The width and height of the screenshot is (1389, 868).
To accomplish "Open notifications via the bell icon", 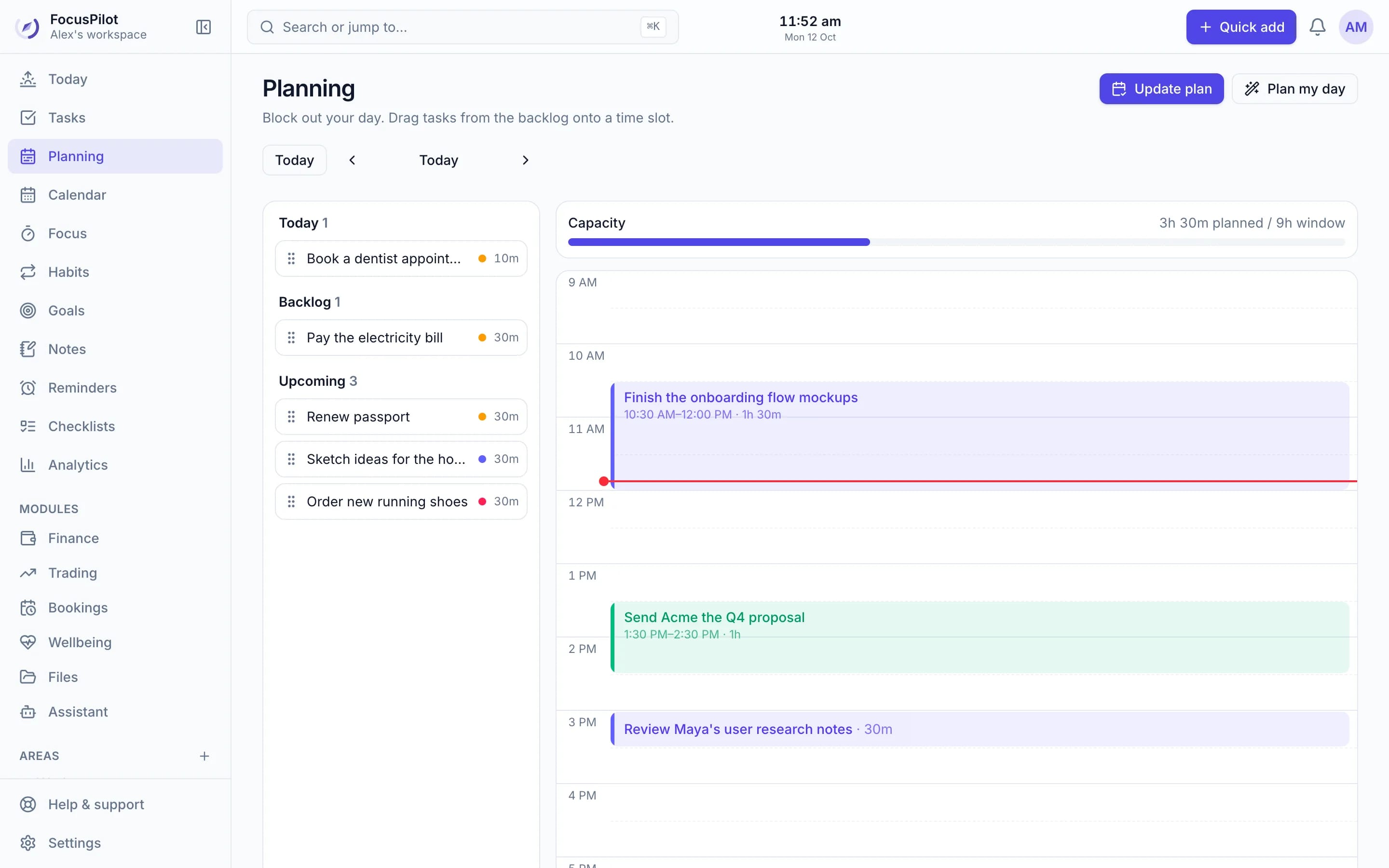I will (x=1317, y=27).
